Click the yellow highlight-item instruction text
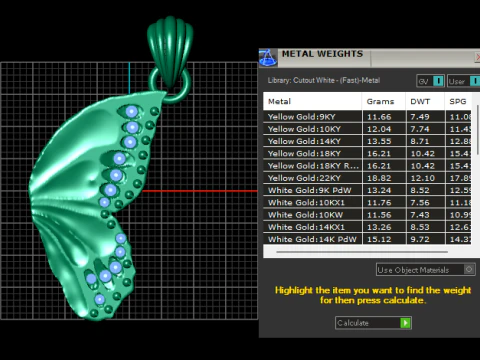The height and width of the screenshot is (360, 480). tap(373, 295)
